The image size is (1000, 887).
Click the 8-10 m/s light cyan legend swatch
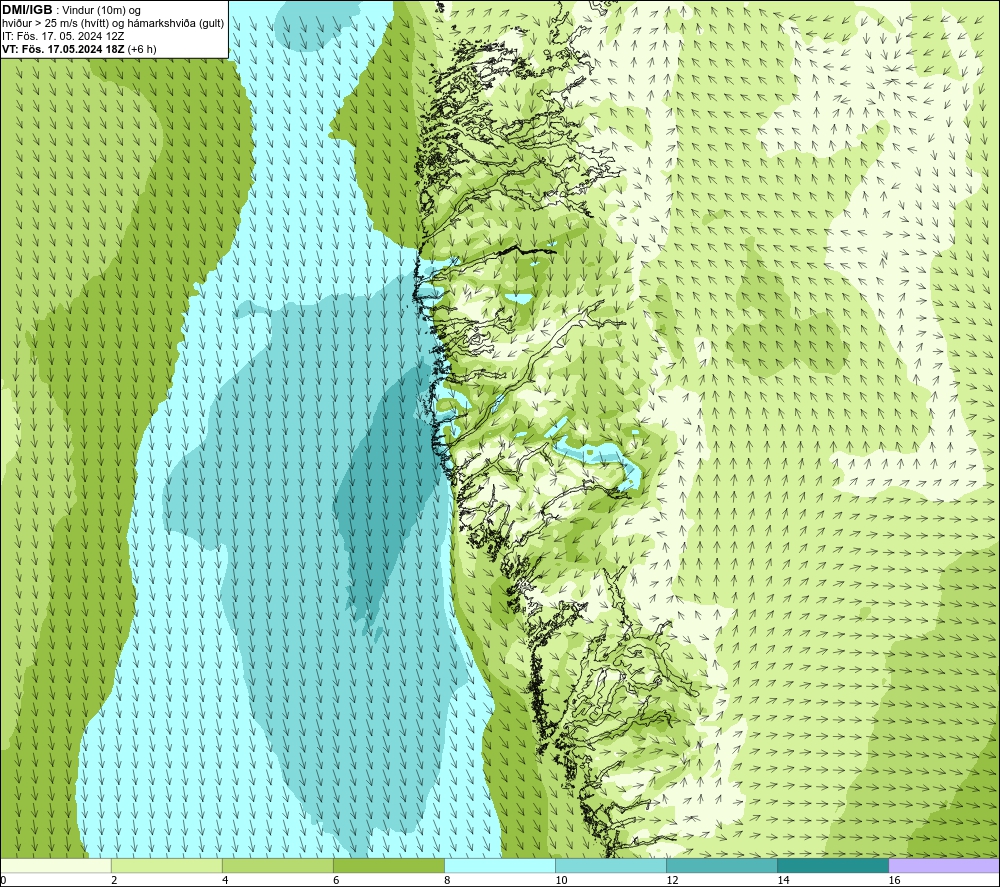click(499, 865)
